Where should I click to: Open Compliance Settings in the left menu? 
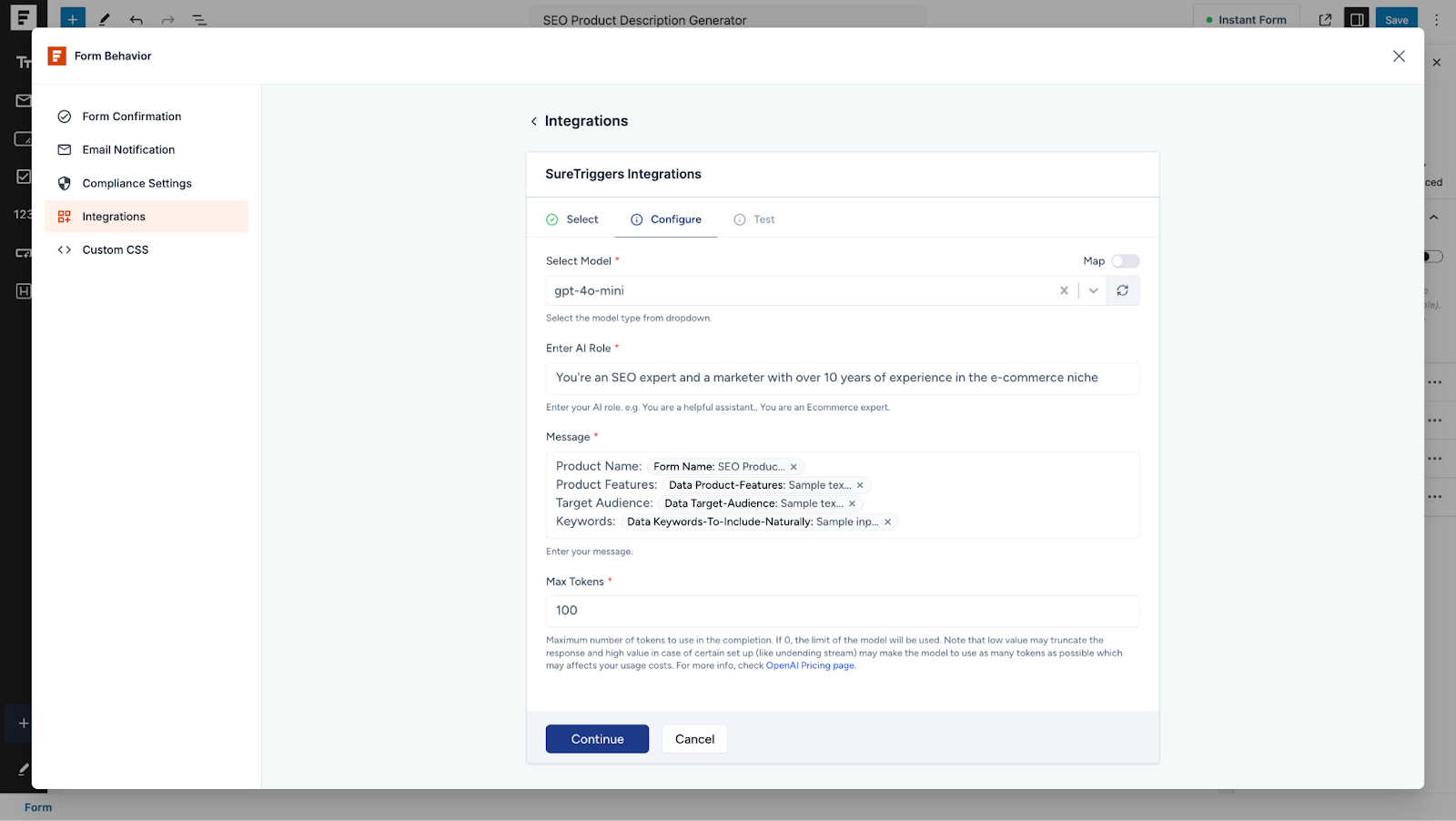coord(136,182)
